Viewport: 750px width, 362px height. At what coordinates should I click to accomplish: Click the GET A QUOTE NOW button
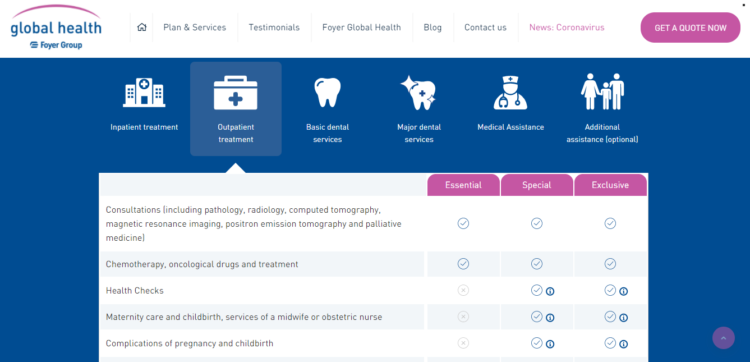[x=690, y=28]
